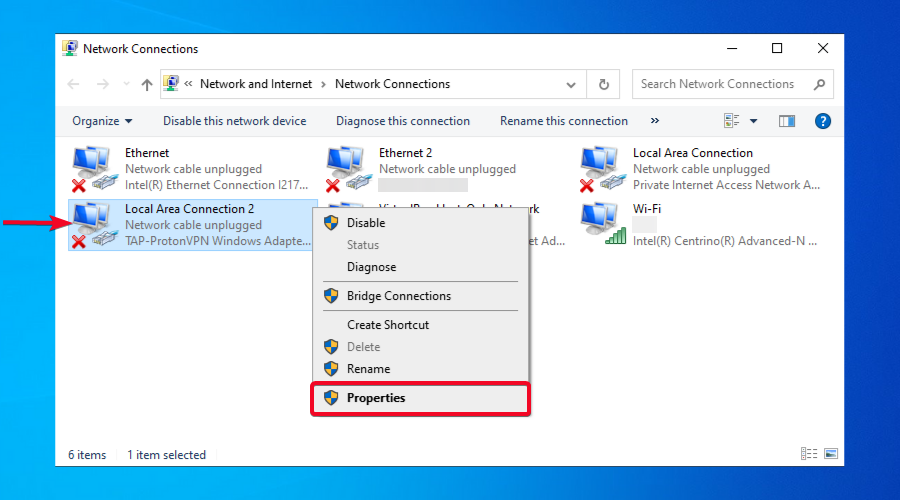
Task: Click Diagnose this connection
Action: pos(403,121)
